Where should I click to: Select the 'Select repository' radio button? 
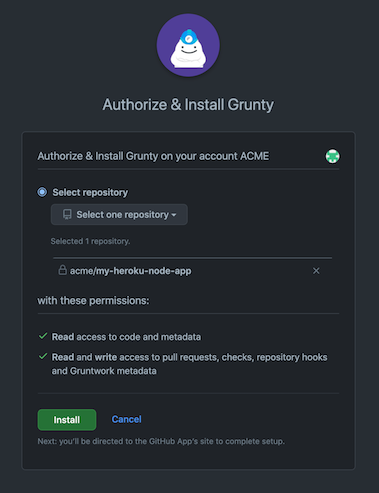[x=42, y=192]
